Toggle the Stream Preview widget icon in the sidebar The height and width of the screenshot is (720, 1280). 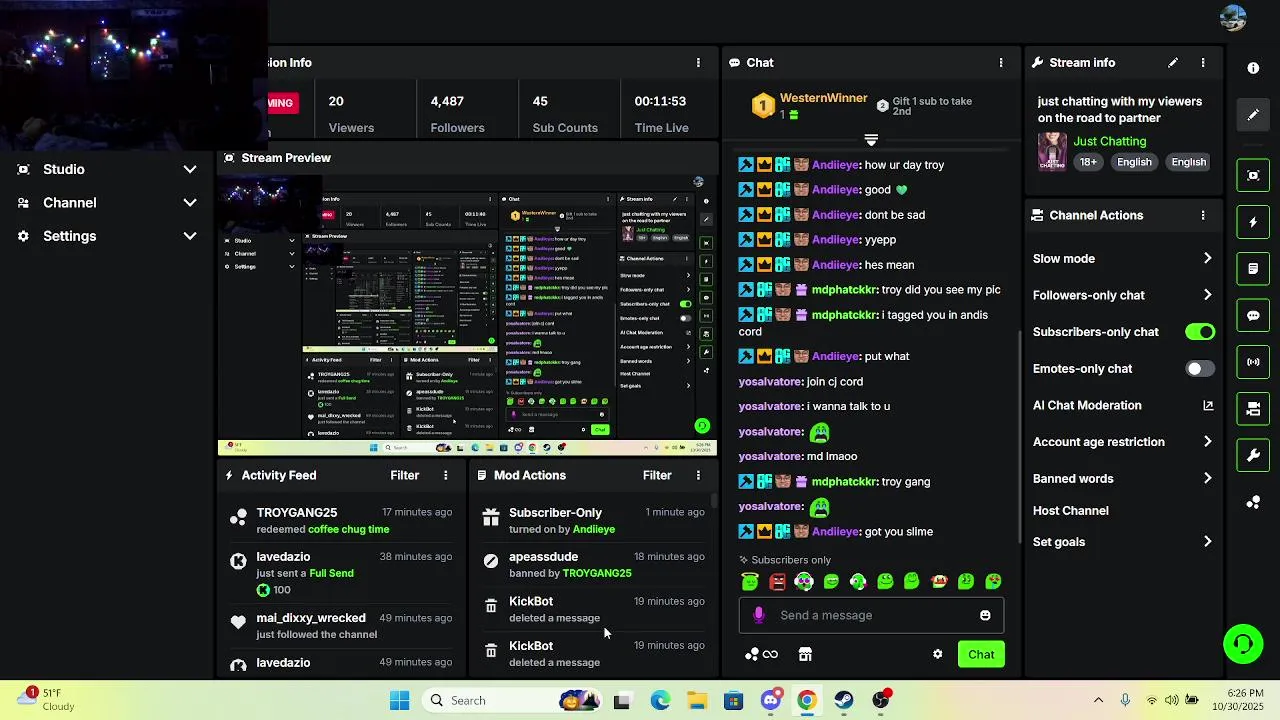[x=1253, y=175]
